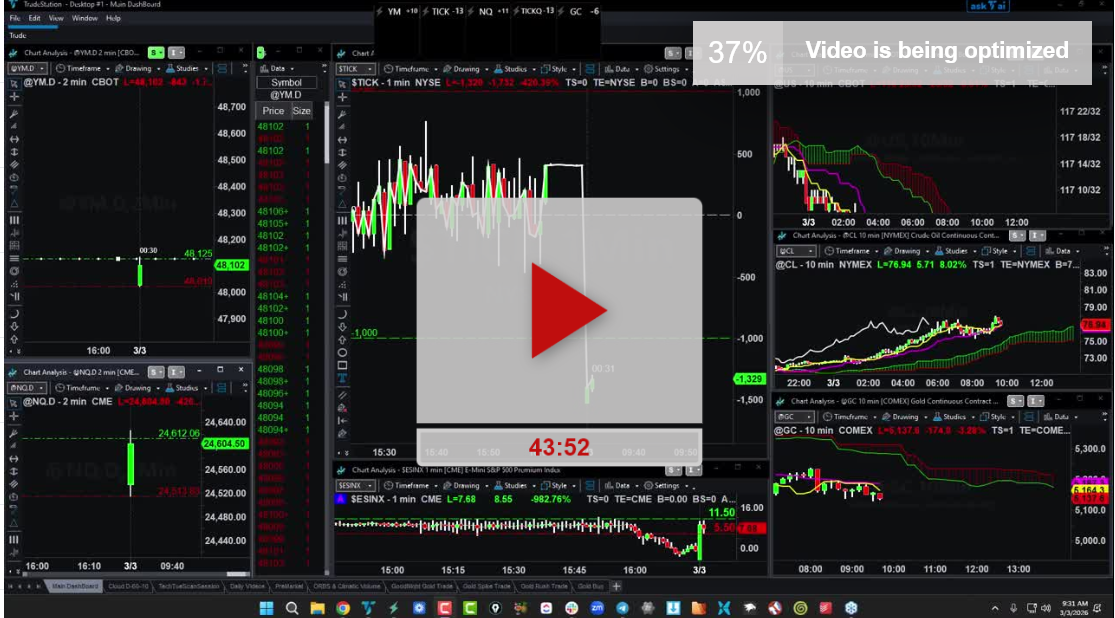
Task: Add a new workspace tab with plus button
Action: (x=616, y=586)
